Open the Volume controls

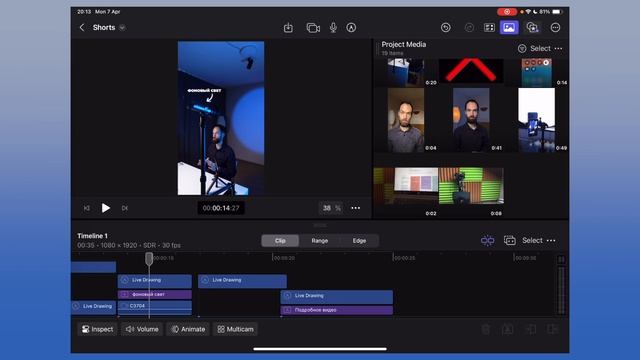click(142, 329)
